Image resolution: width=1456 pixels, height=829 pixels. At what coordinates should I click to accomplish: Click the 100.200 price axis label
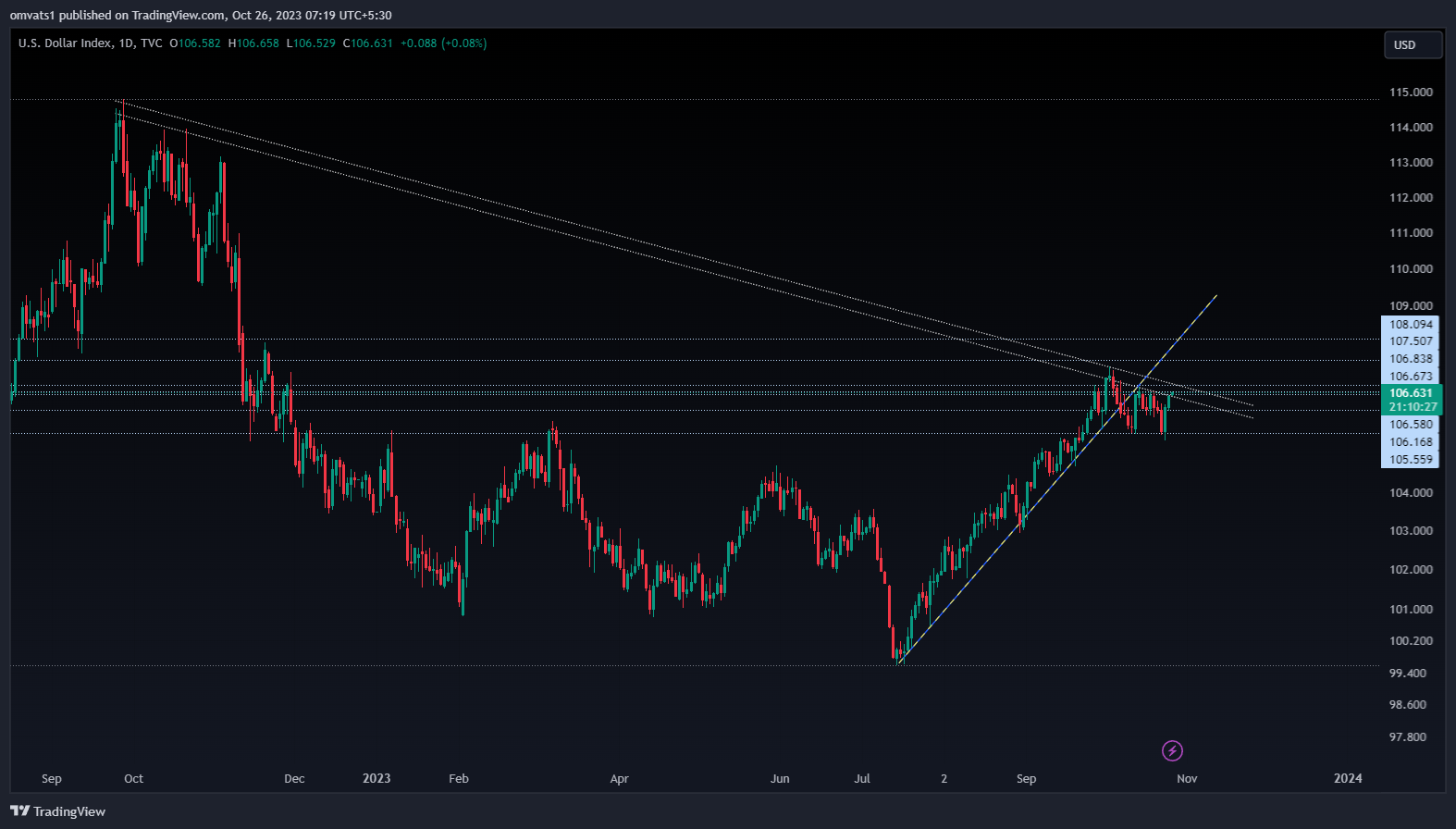1411,640
